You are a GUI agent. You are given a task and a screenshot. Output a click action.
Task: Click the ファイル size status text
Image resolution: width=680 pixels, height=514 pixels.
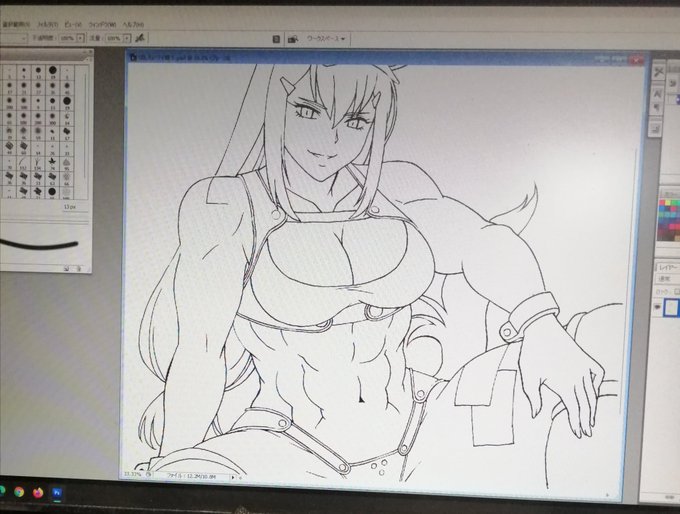tap(192, 476)
